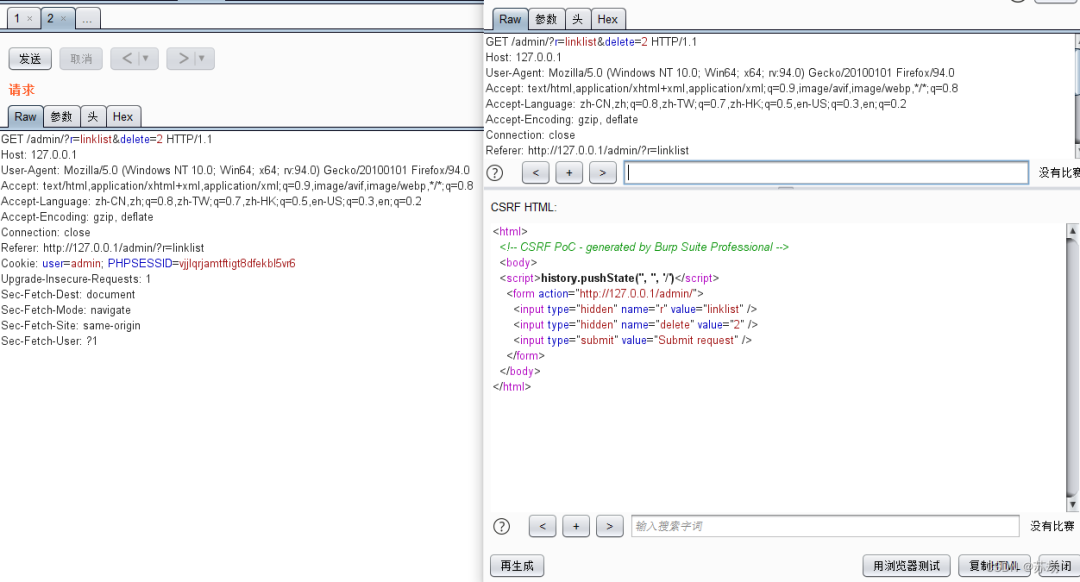Click the 没有比赛 label beside the lower search field
The height and width of the screenshot is (582, 1080).
1052,526
